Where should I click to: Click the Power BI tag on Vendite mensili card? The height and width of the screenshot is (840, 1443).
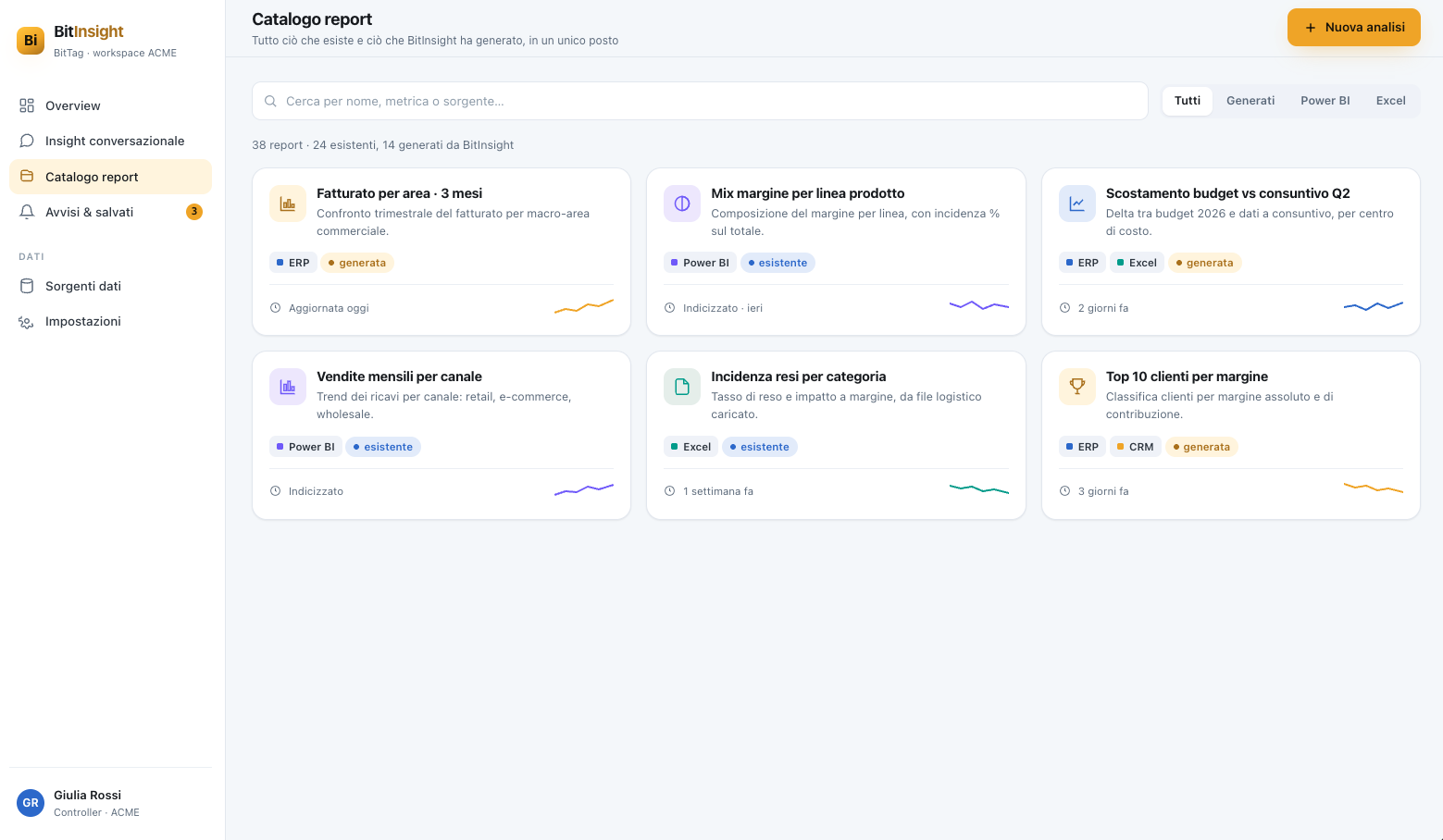point(305,447)
